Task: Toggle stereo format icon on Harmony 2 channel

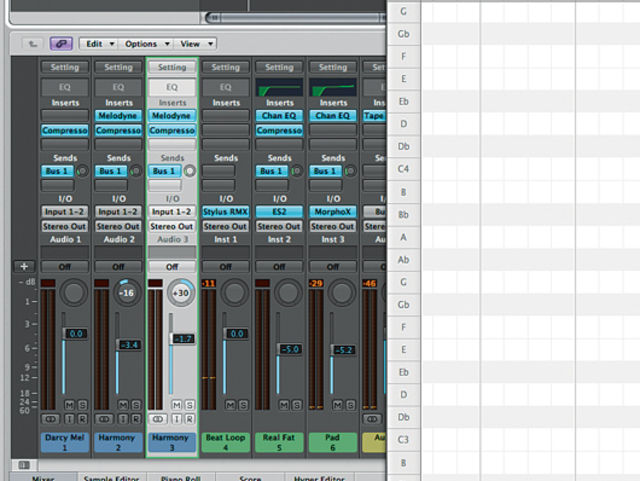Action: coord(104,419)
